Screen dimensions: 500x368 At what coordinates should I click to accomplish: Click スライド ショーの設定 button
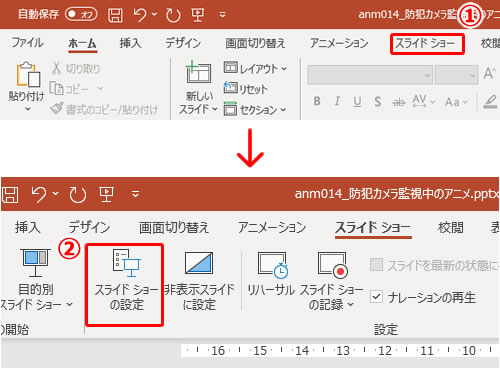click(124, 285)
